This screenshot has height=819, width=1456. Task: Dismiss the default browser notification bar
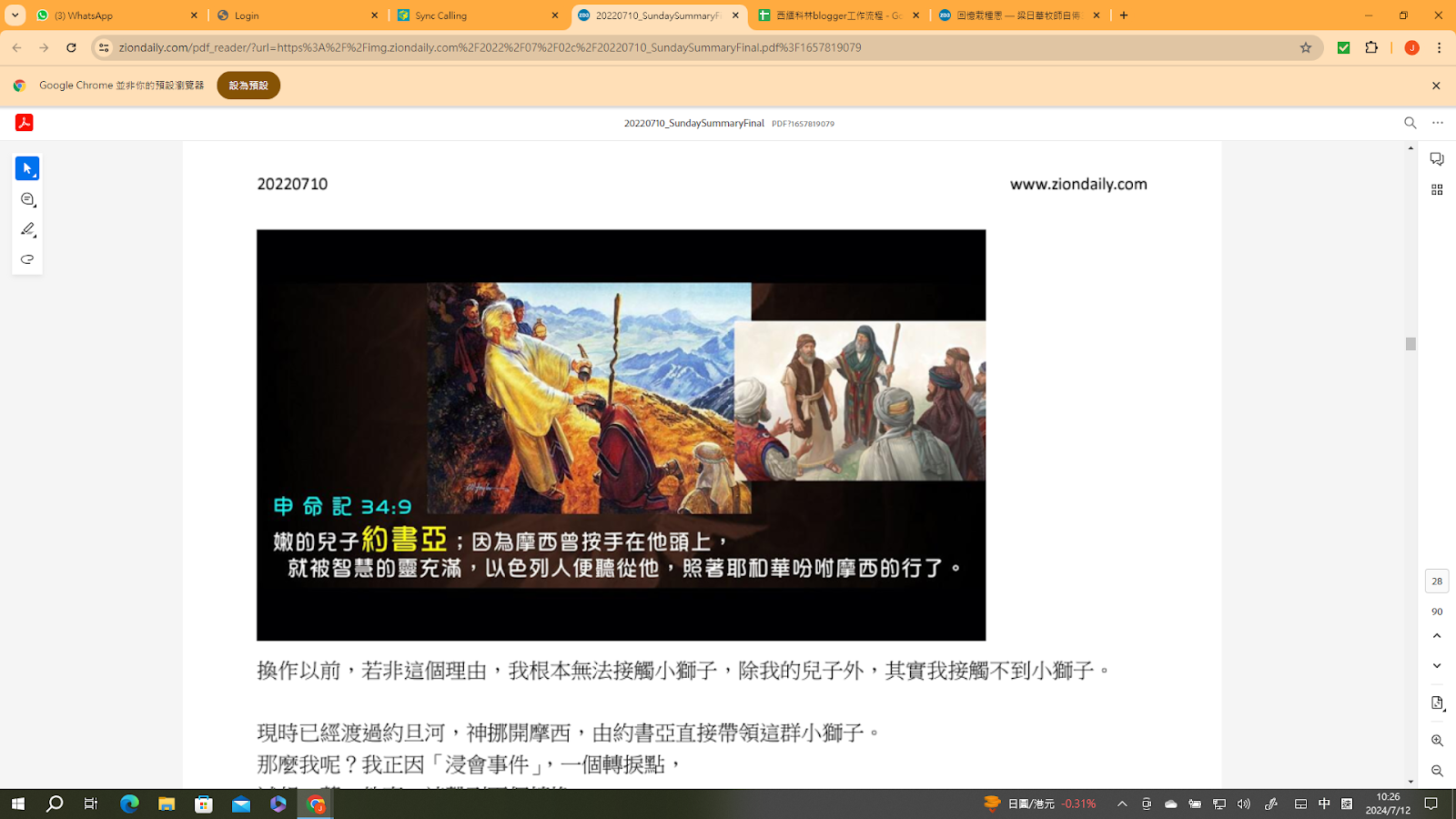1436,86
